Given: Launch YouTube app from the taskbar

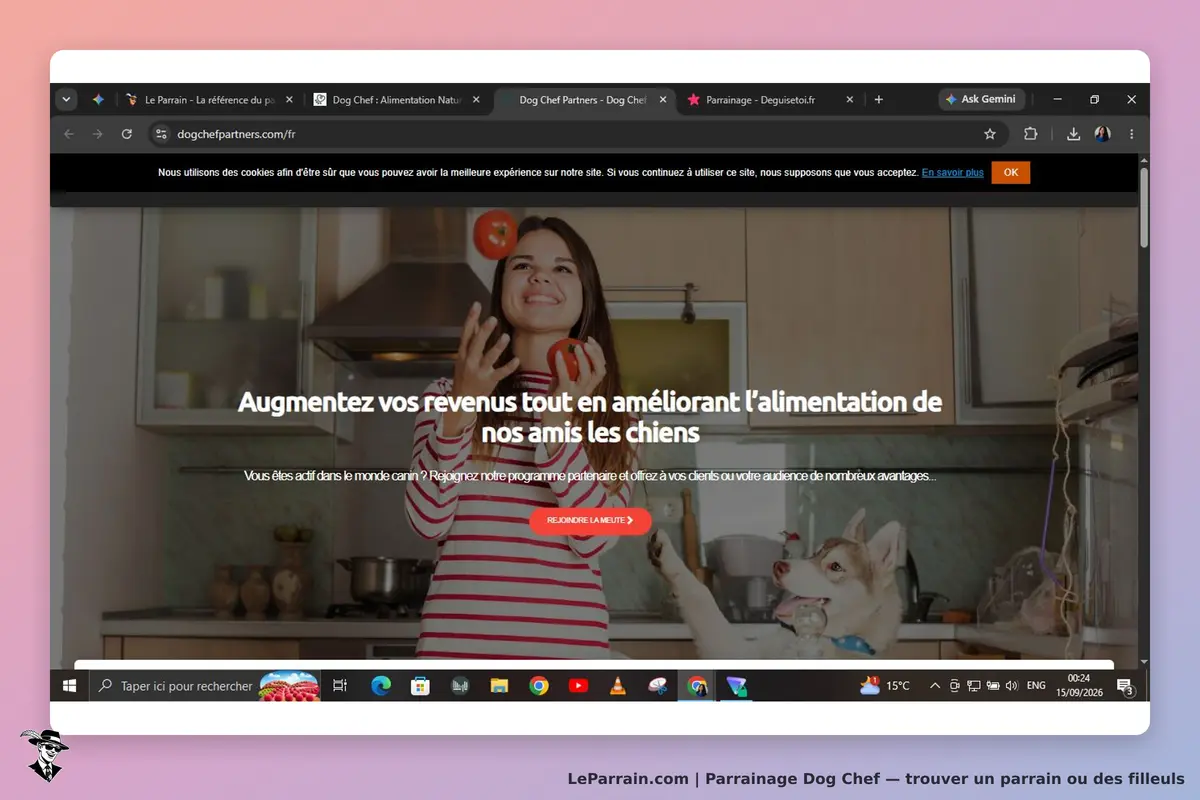Looking at the screenshot, I should coord(578,686).
